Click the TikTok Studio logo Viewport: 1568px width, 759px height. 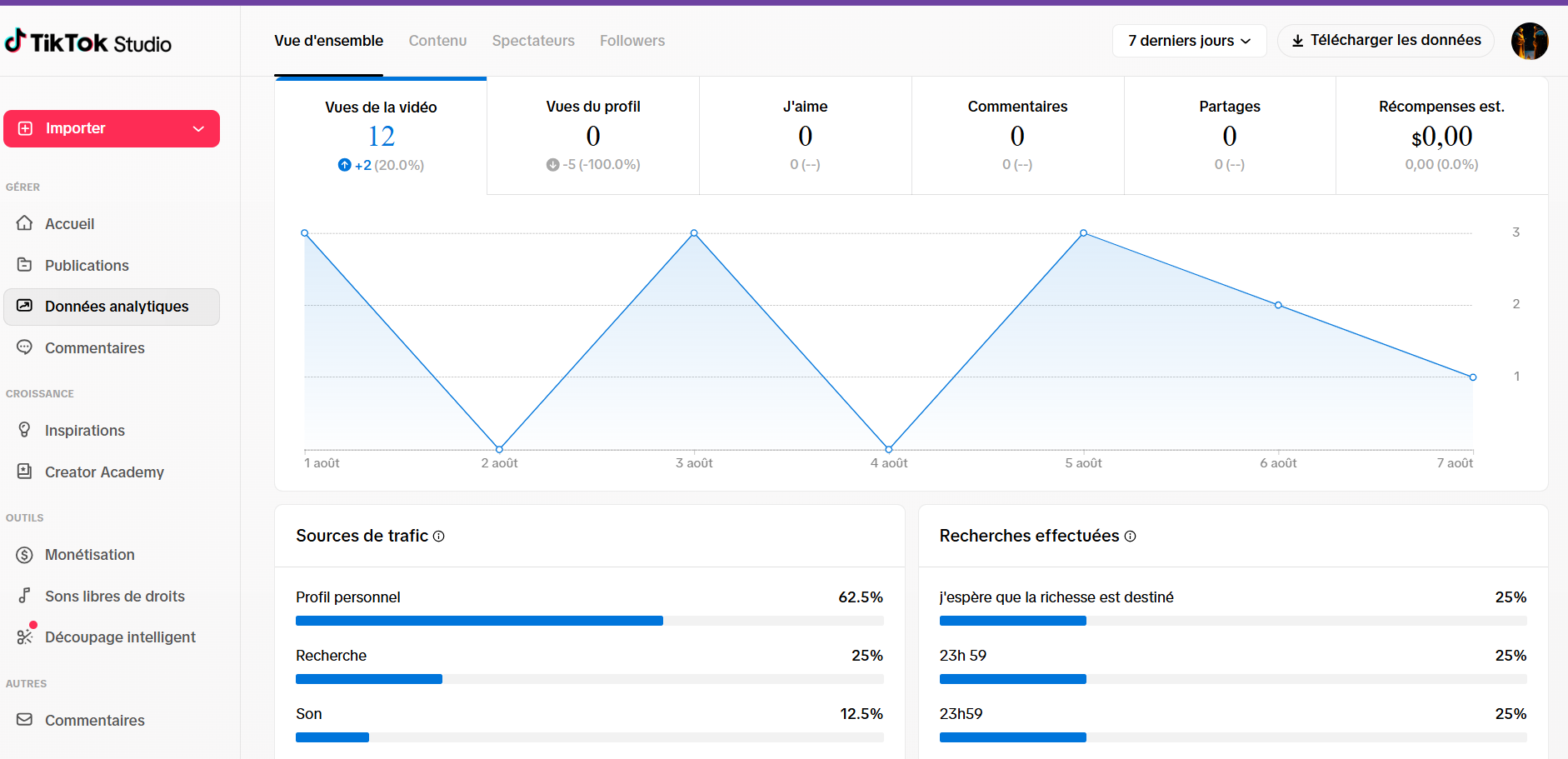pos(88,42)
